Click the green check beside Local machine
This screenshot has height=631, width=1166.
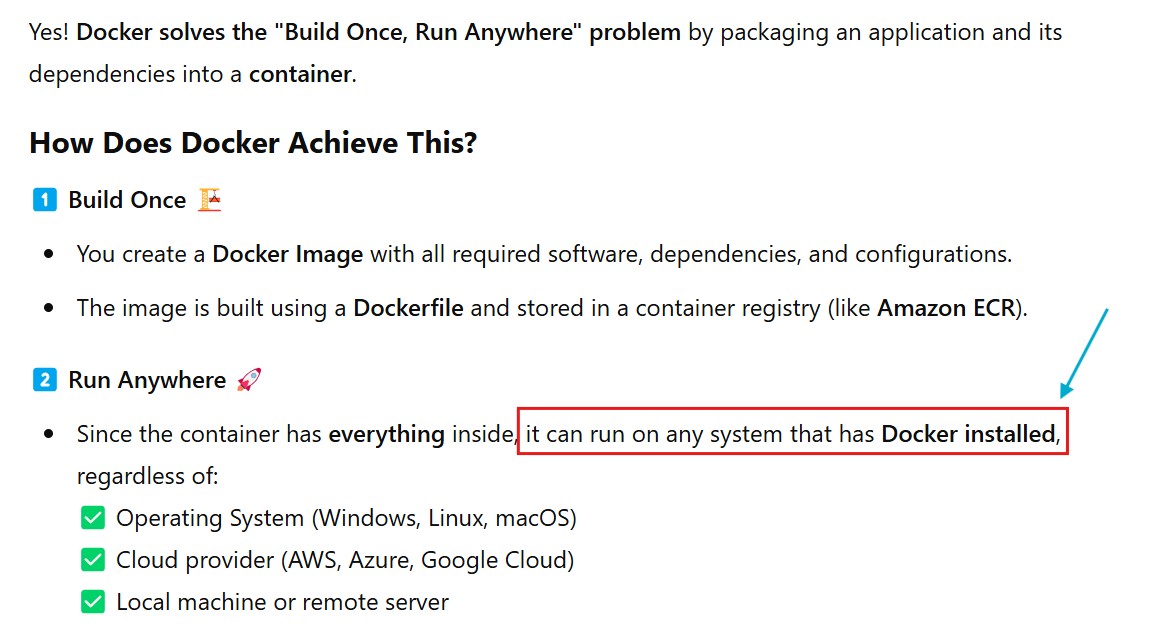point(93,602)
